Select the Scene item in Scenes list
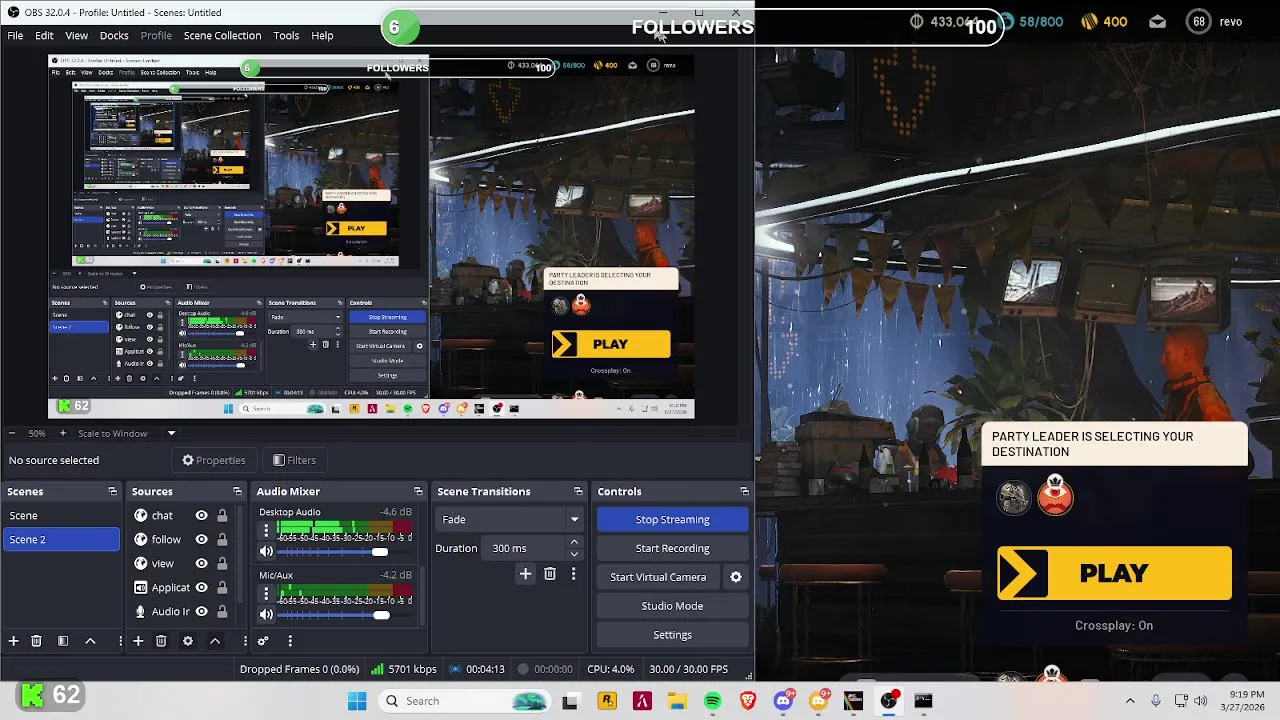The height and width of the screenshot is (720, 1280). tap(61, 515)
